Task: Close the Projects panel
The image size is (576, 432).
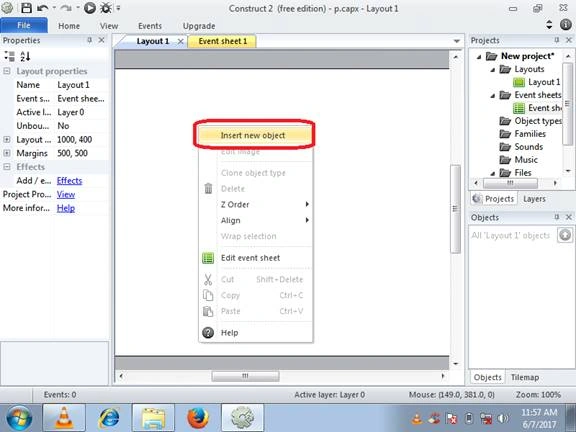Action: point(569,40)
